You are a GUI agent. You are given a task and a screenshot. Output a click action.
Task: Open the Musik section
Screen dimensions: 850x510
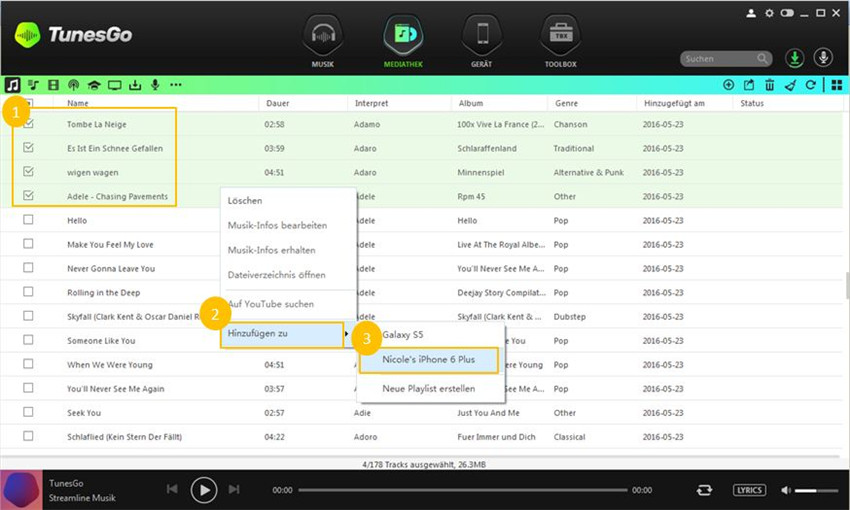tap(323, 41)
